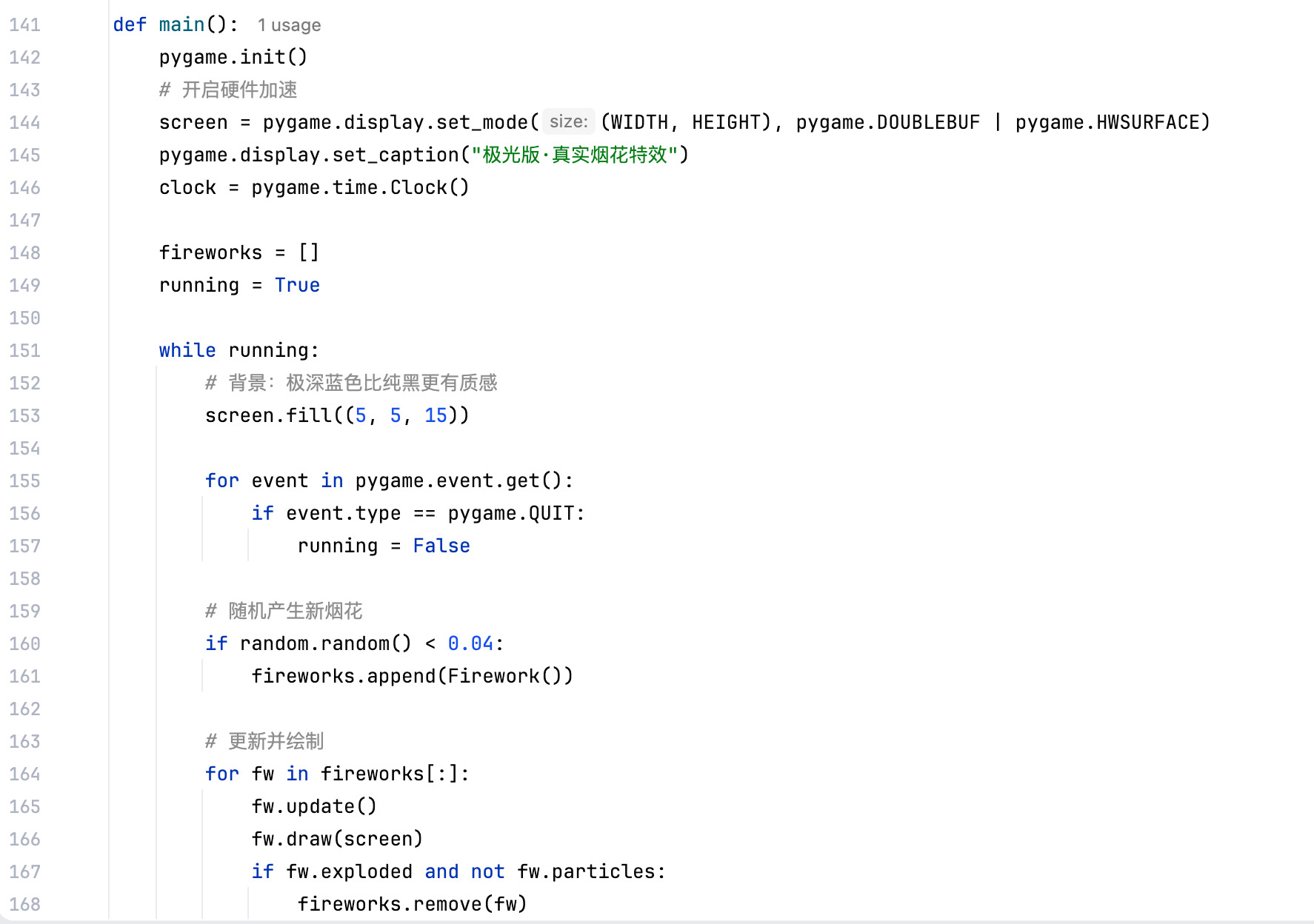Click 'set_mode' in line 144
1314x924 pixels.
(x=482, y=123)
